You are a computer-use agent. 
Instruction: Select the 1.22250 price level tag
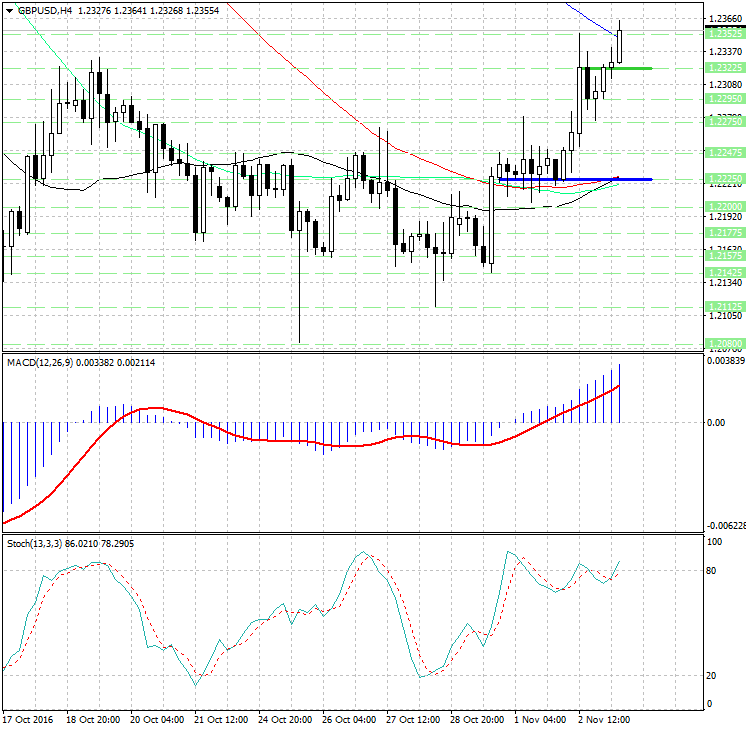point(723,179)
